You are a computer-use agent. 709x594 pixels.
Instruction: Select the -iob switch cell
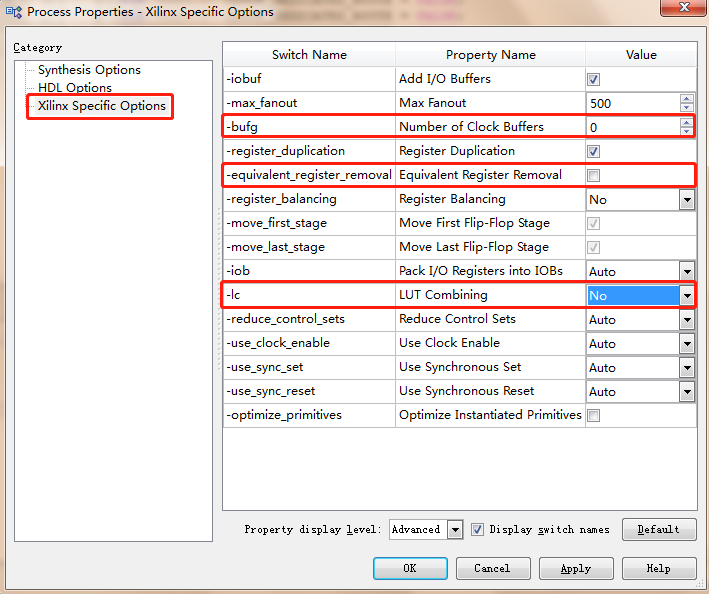tap(309, 271)
